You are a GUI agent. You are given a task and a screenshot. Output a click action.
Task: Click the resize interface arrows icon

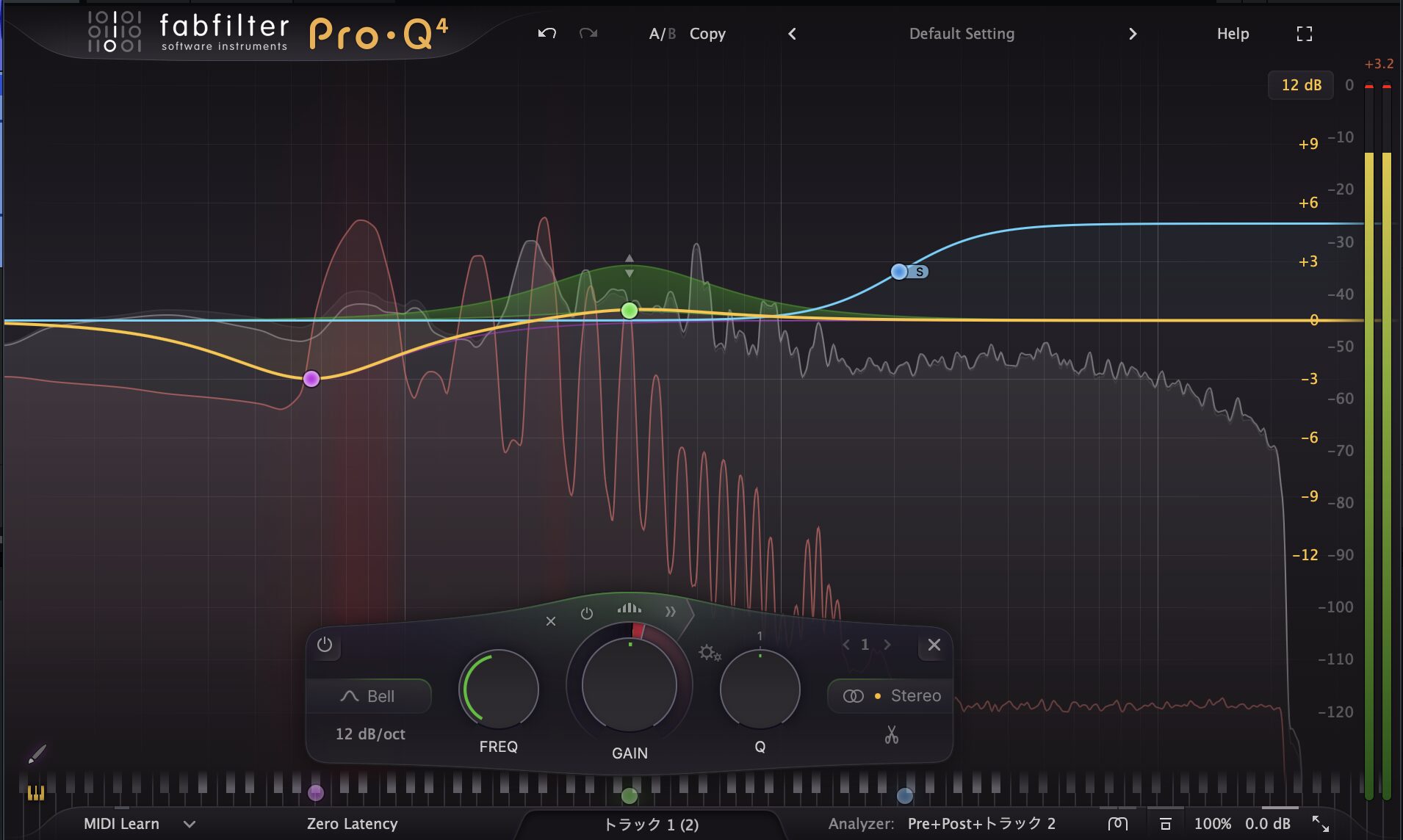pos(1320,824)
